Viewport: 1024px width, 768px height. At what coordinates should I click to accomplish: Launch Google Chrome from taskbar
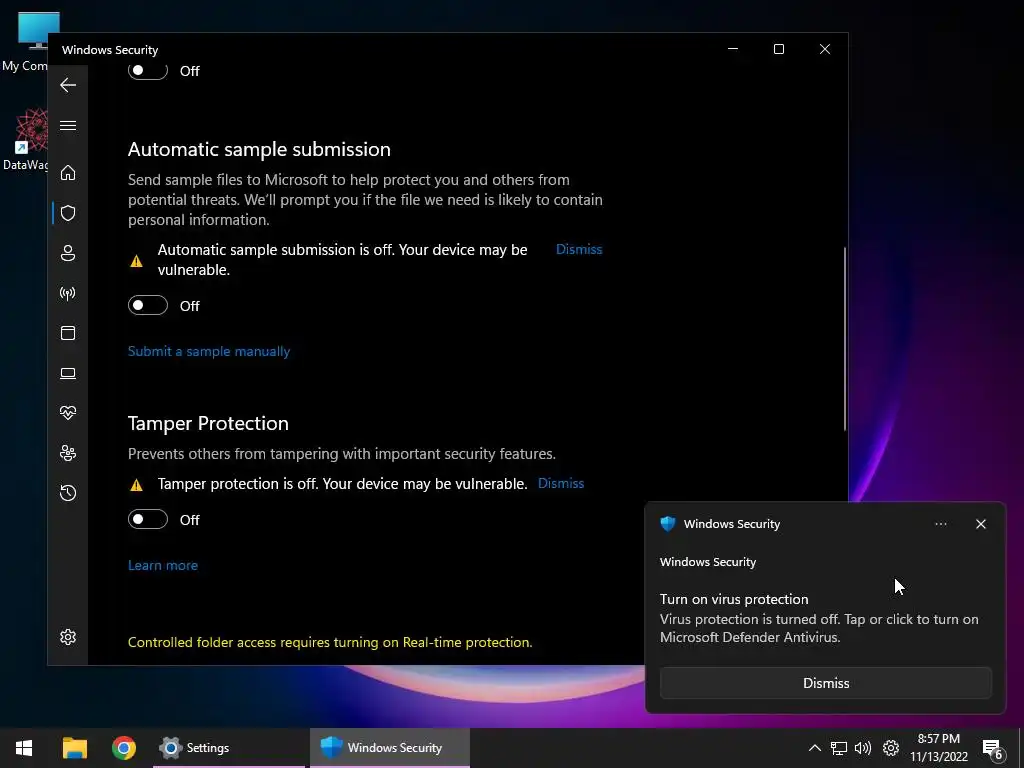(x=123, y=748)
